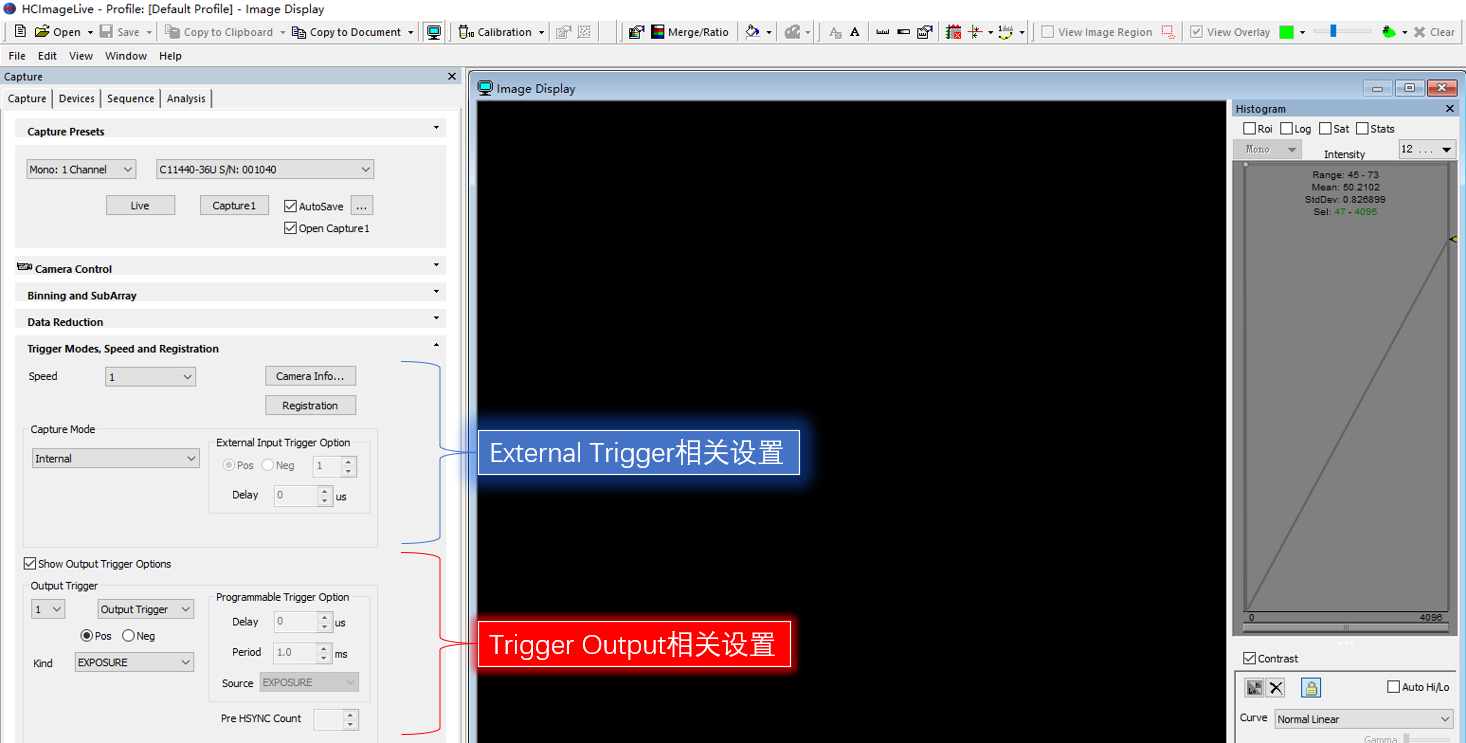Open the Window menu
1466x743 pixels.
[126, 56]
